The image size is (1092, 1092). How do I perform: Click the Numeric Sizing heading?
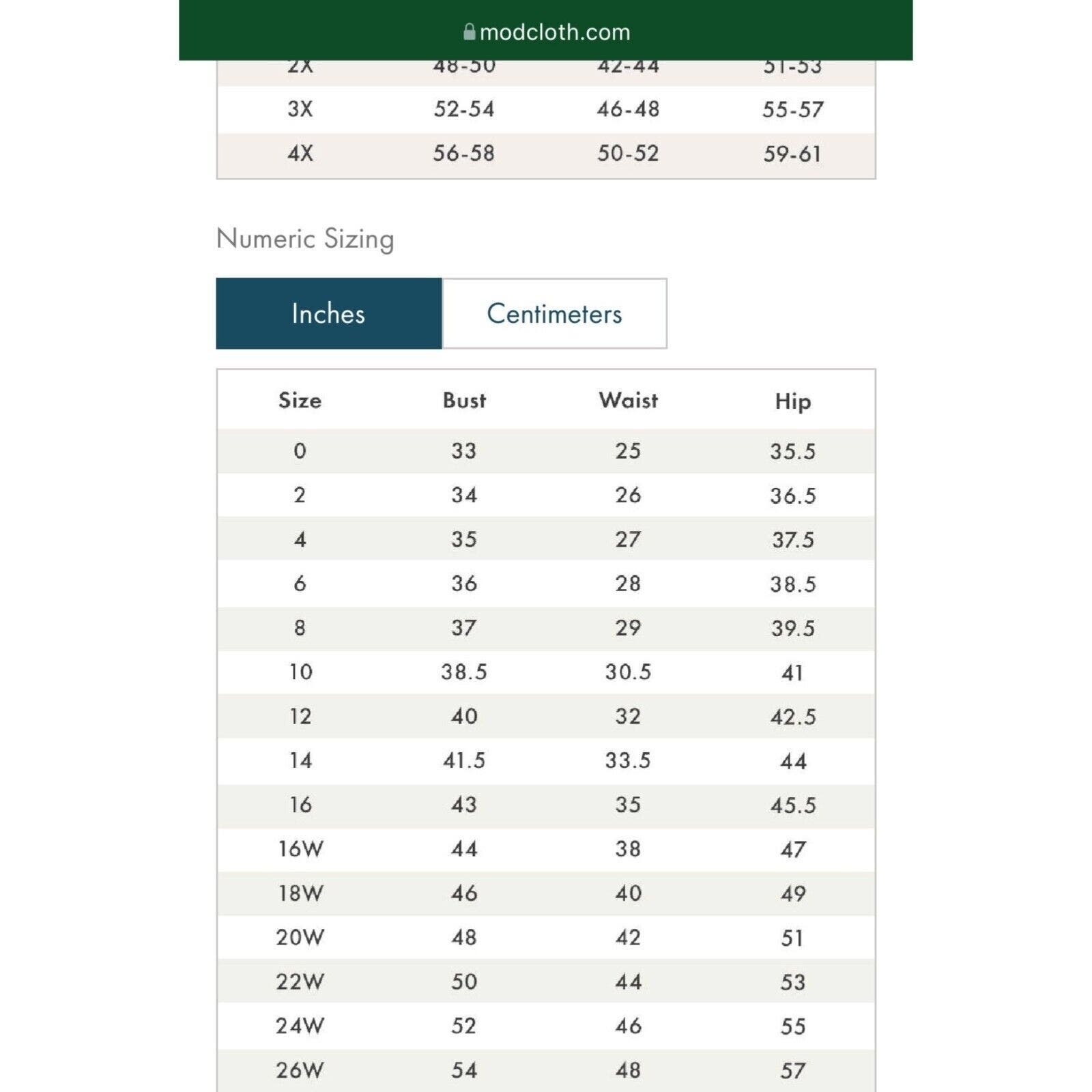305,239
